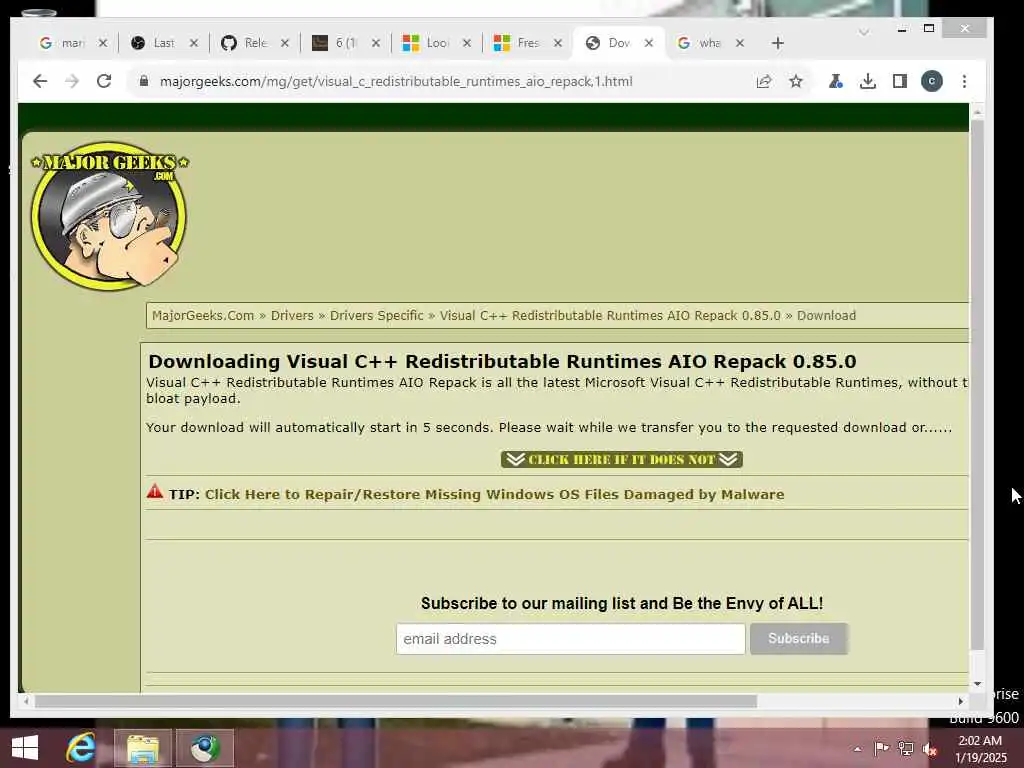Open the Repair/Restore Missing Windows OS Files tip
Image resolution: width=1024 pixels, height=768 pixels.
(494, 494)
